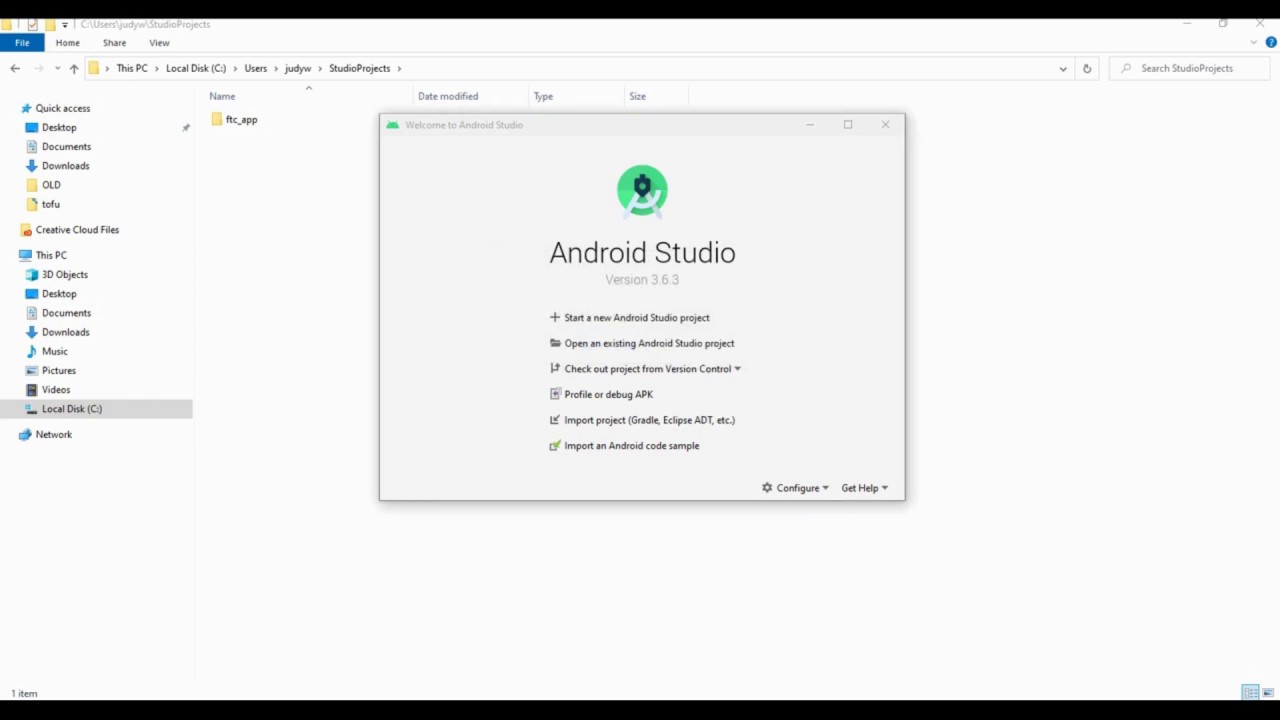This screenshot has width=1280, height=720.
Task: Open the Share ribbon tab
Action: [x=114, y=43]
